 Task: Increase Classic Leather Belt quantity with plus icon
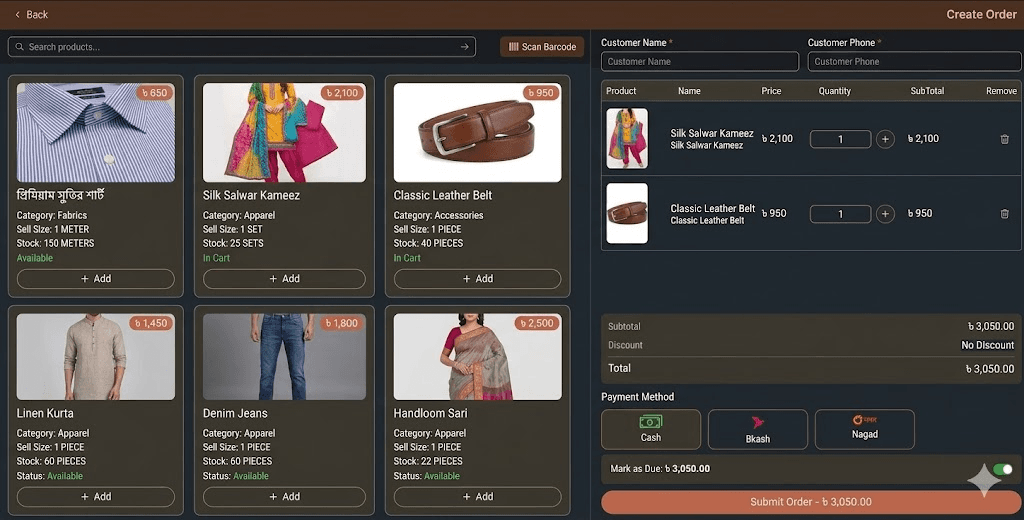tap(885, 214)
